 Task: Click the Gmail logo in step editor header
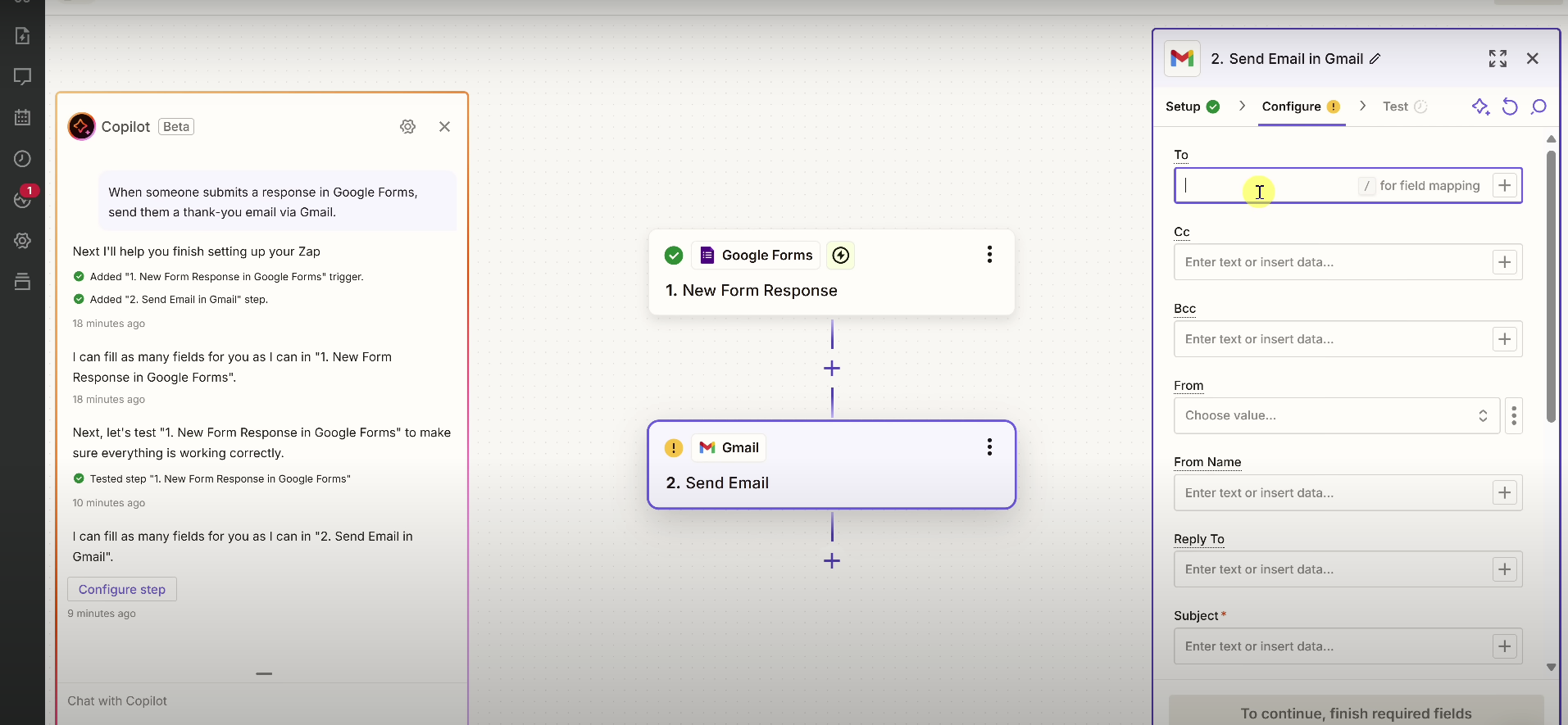[x=1182, y=58]
